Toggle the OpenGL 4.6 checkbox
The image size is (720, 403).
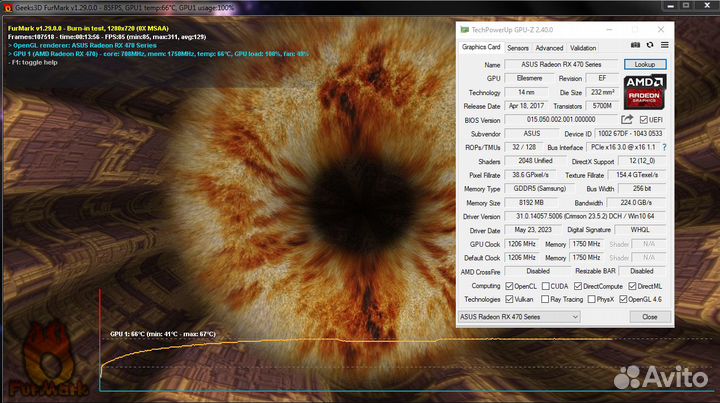(x=623, y=299)
